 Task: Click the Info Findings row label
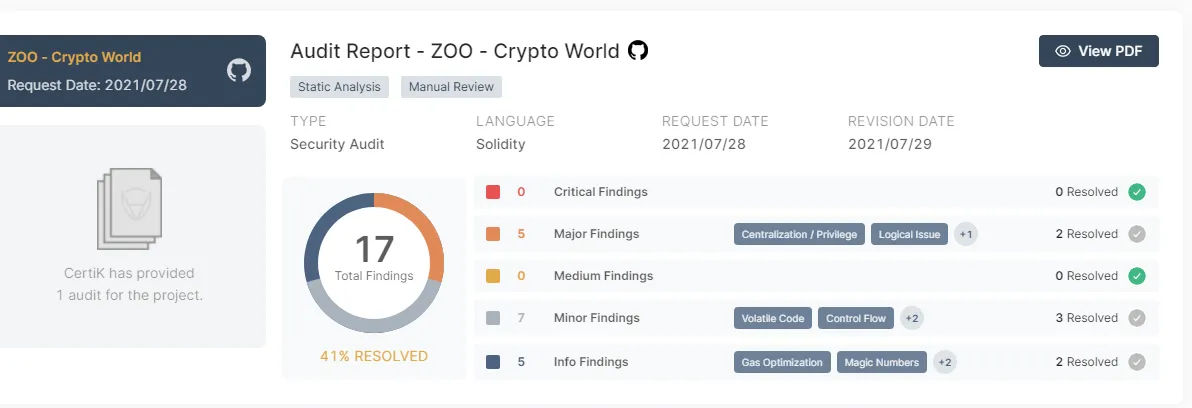[x=591, y=362]
